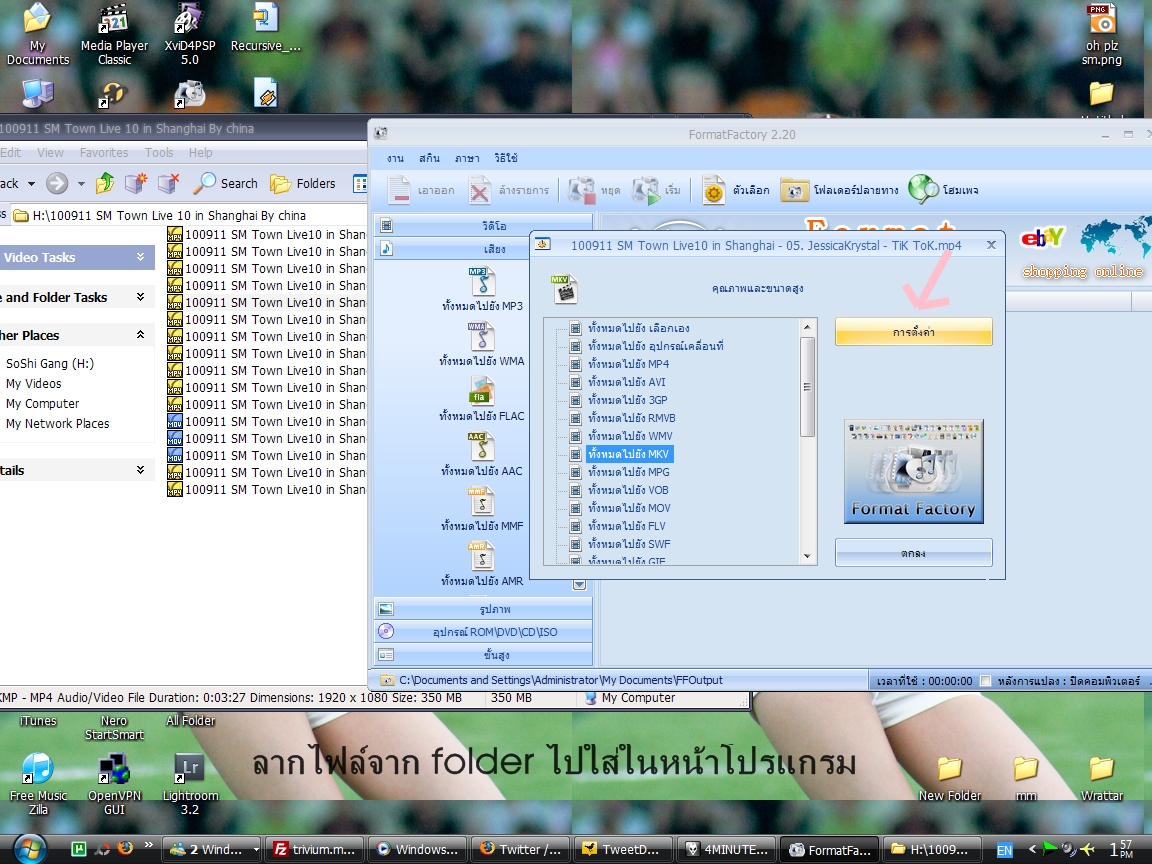1152x864 pixels.
Task: Select All to AMR conversion icon
Action: point(482,557)
